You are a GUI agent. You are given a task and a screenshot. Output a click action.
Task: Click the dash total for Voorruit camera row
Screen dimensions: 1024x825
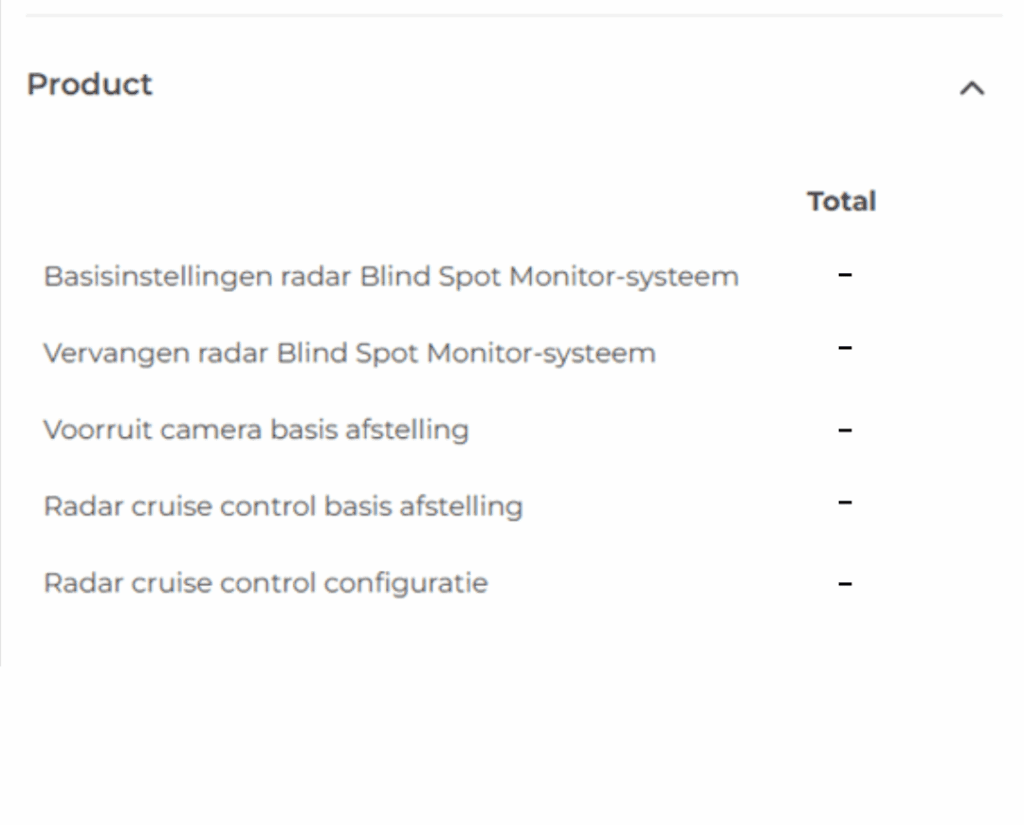845,430
